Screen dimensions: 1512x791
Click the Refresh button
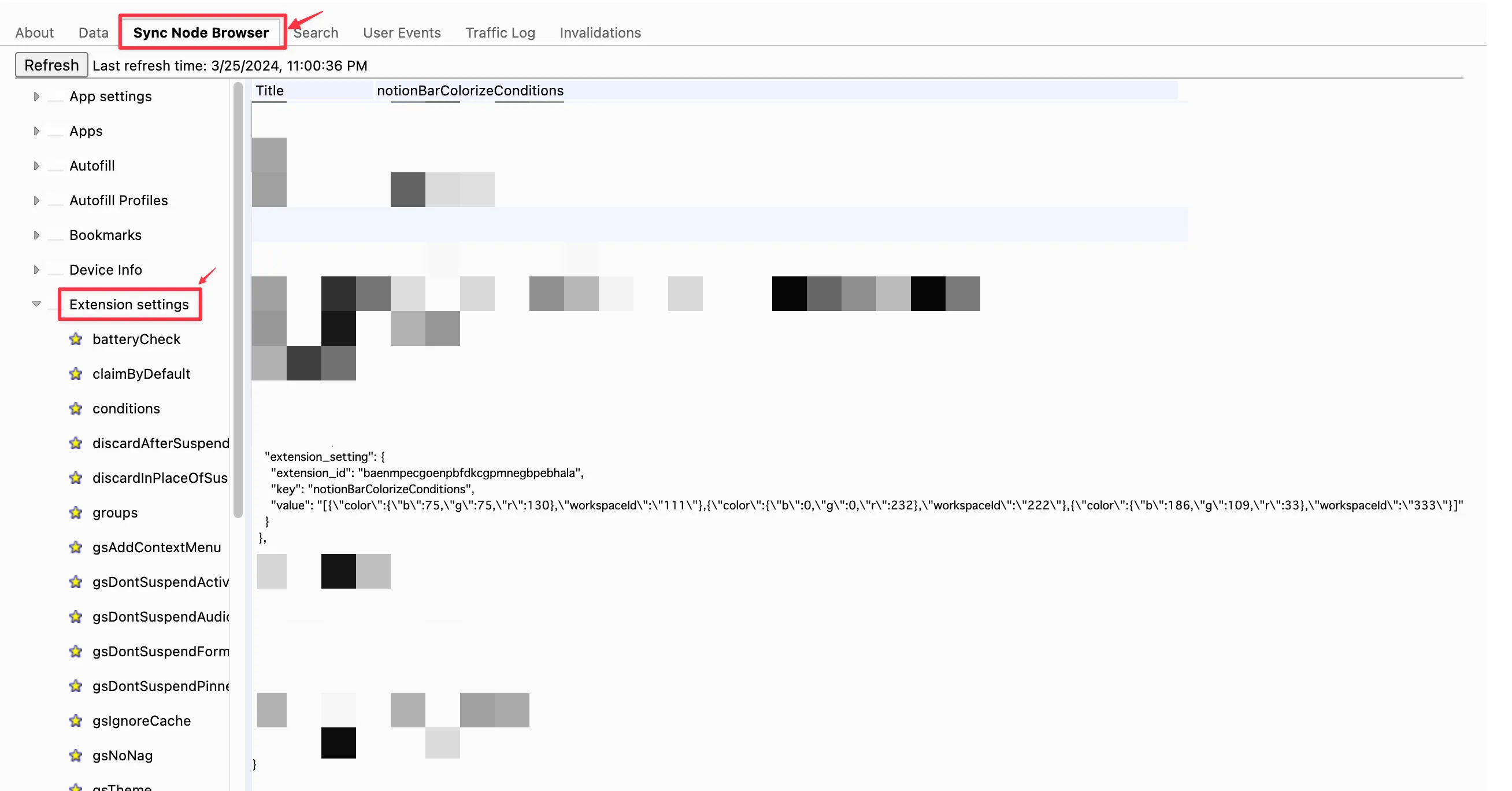pyautogui.click(x=51, y=64)
